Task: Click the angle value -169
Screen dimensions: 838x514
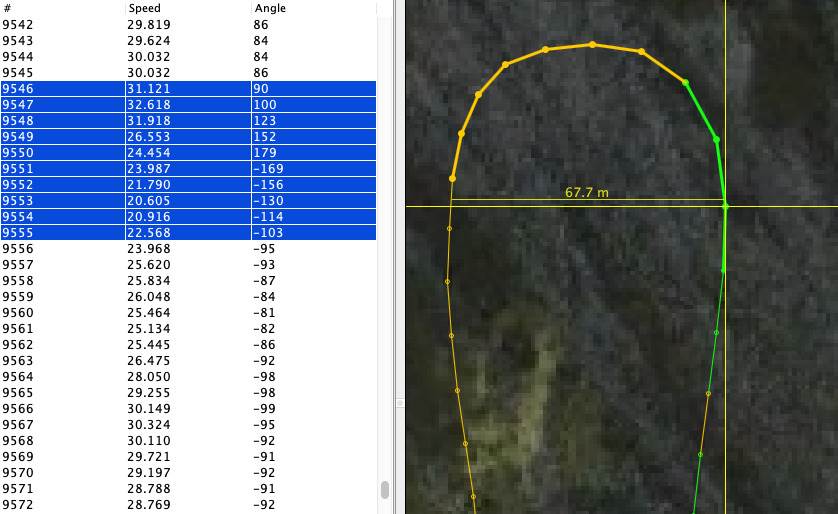Action: [269, 169]
